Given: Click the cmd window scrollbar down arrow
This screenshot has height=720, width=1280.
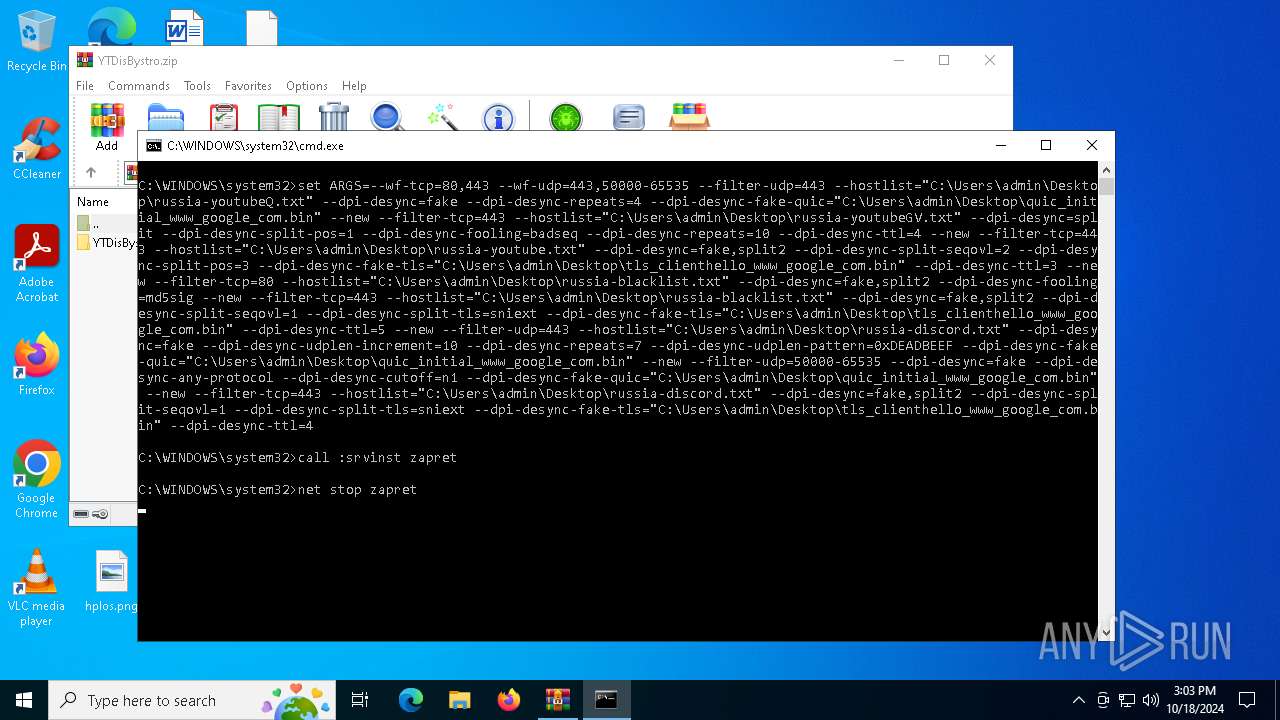Looking at the screenshot, I should (1106, 633).
